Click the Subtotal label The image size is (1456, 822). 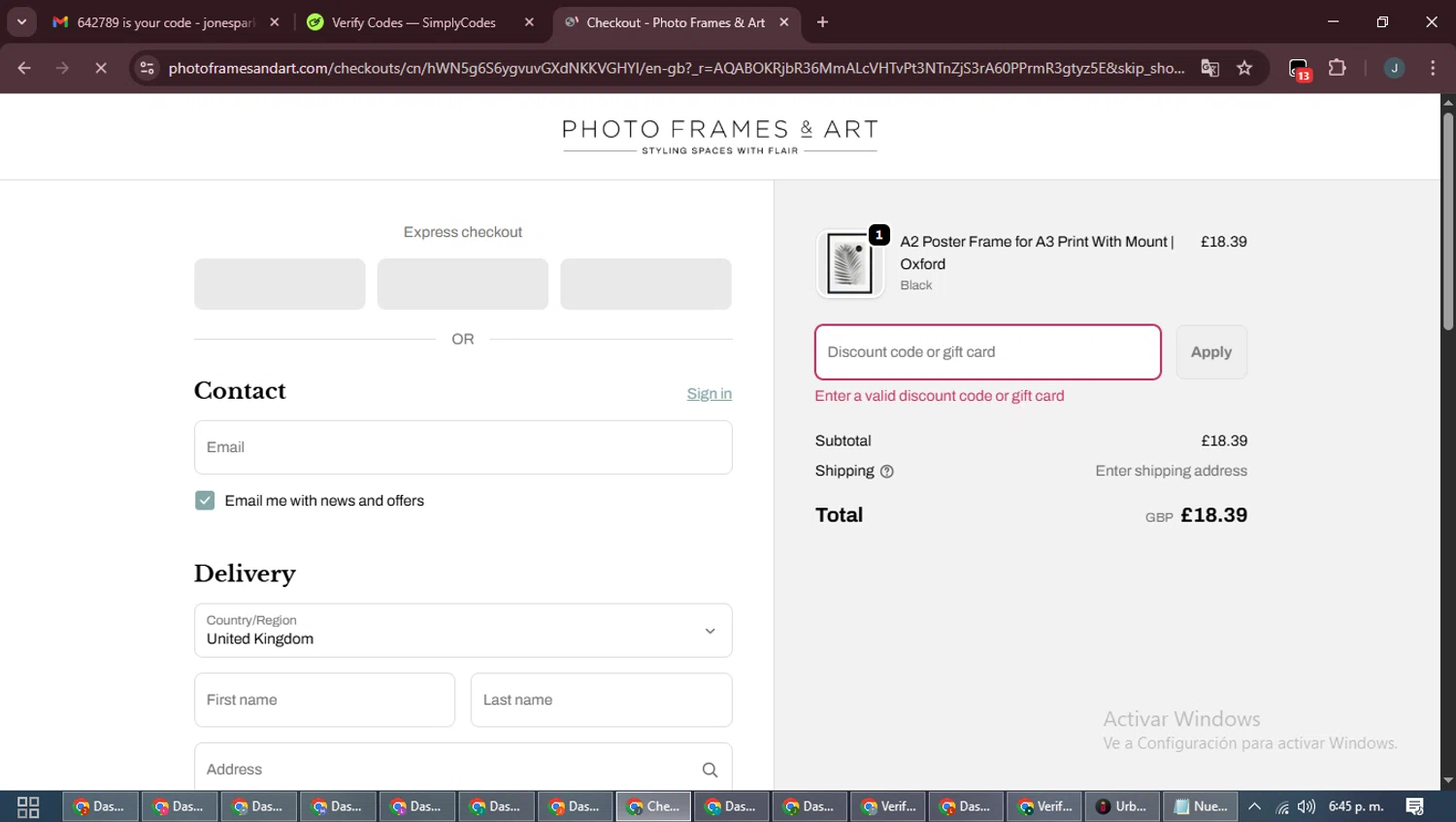[844, 441]
